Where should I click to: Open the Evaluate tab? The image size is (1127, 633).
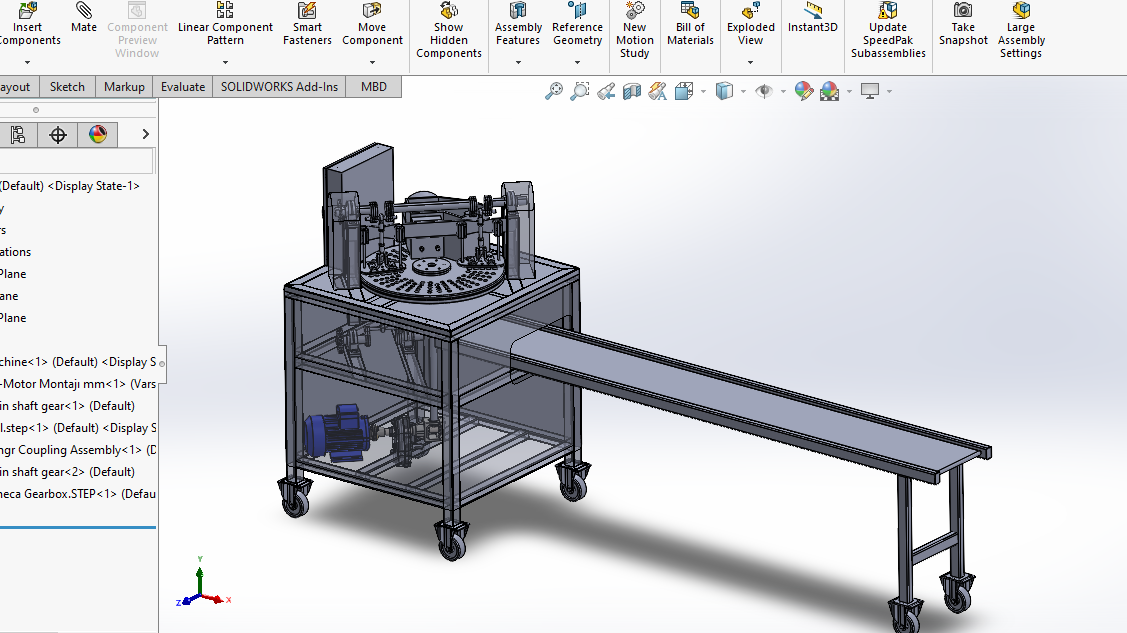tap(183, 86)
